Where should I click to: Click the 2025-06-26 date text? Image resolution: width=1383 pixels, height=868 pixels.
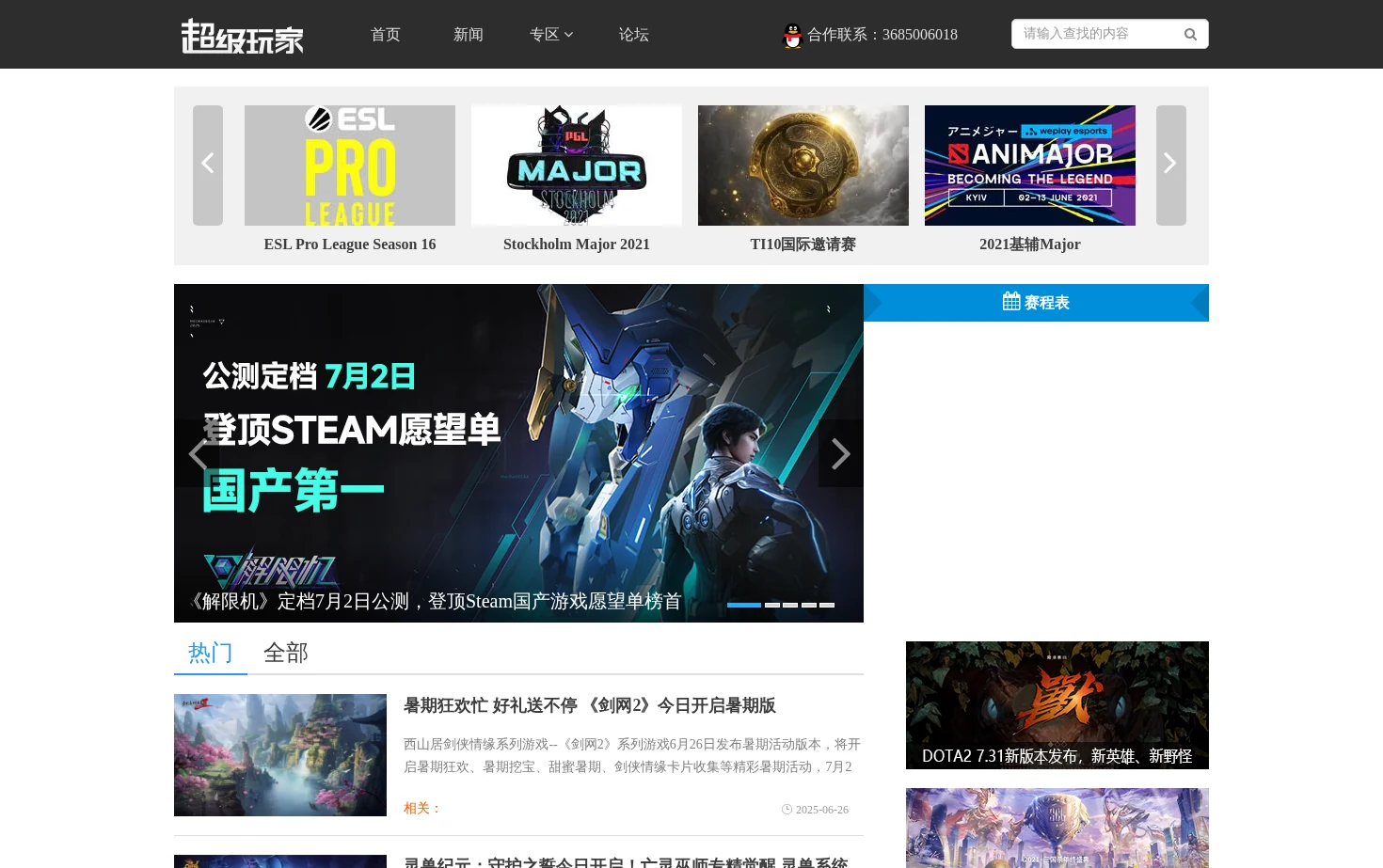pyautogui.click(x=822, y=810)
